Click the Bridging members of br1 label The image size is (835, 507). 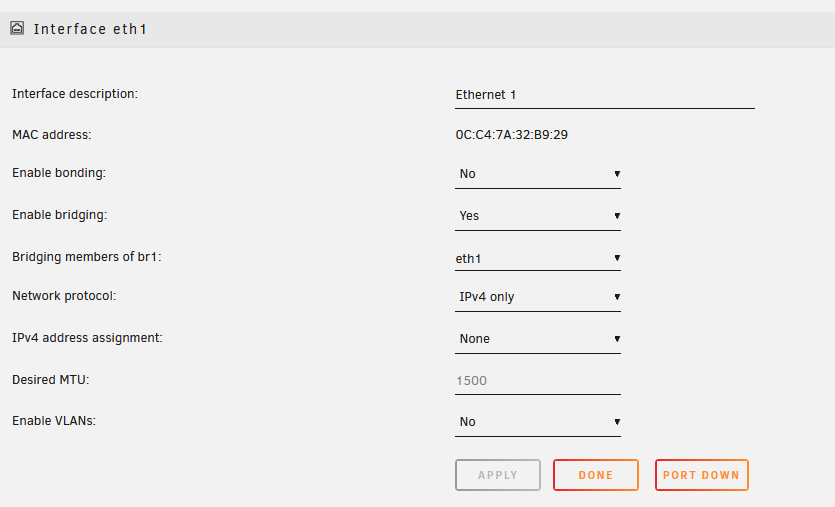tap(87, 257)
